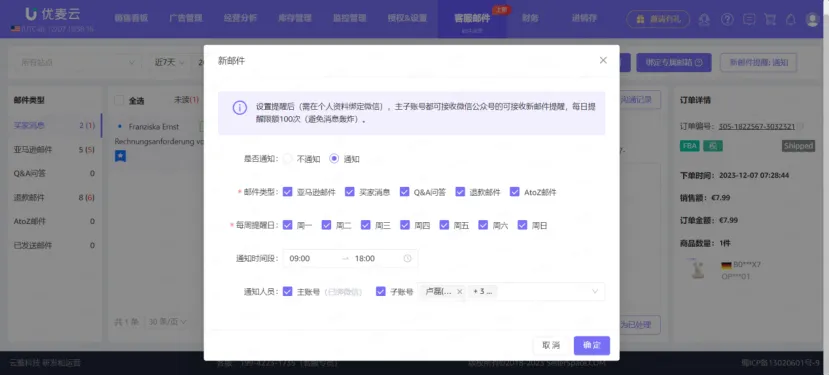Select AtoZ邮件 in the mail type sidebar

55,221
